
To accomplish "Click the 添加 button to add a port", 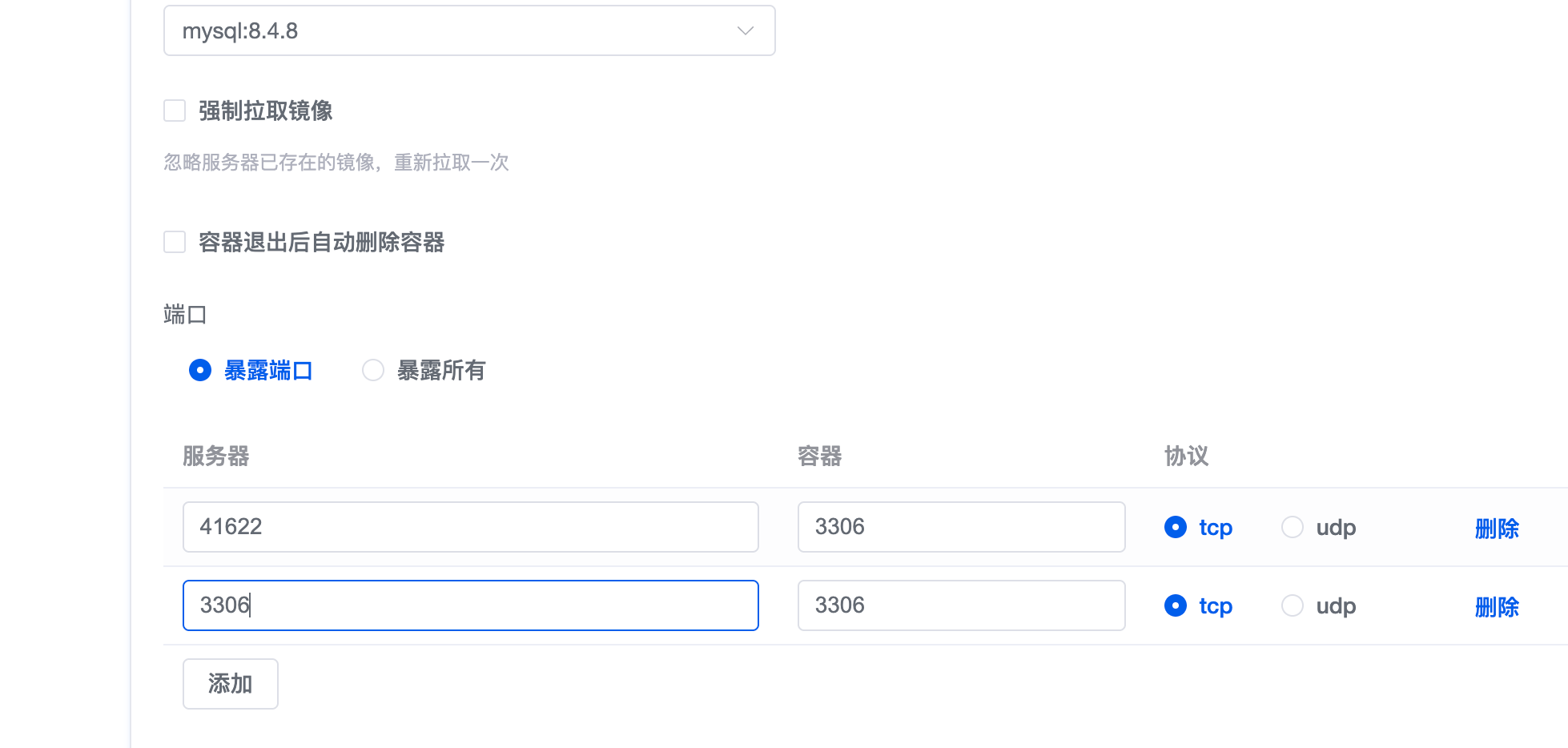I will tap(230, 684).
